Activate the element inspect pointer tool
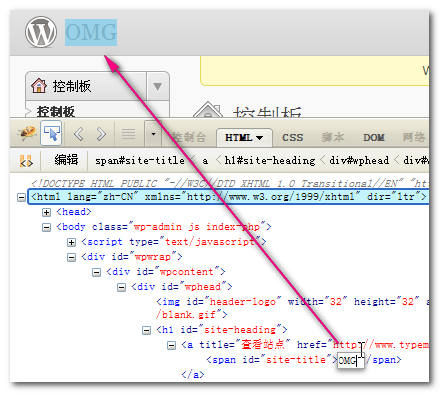 [51, 134]
